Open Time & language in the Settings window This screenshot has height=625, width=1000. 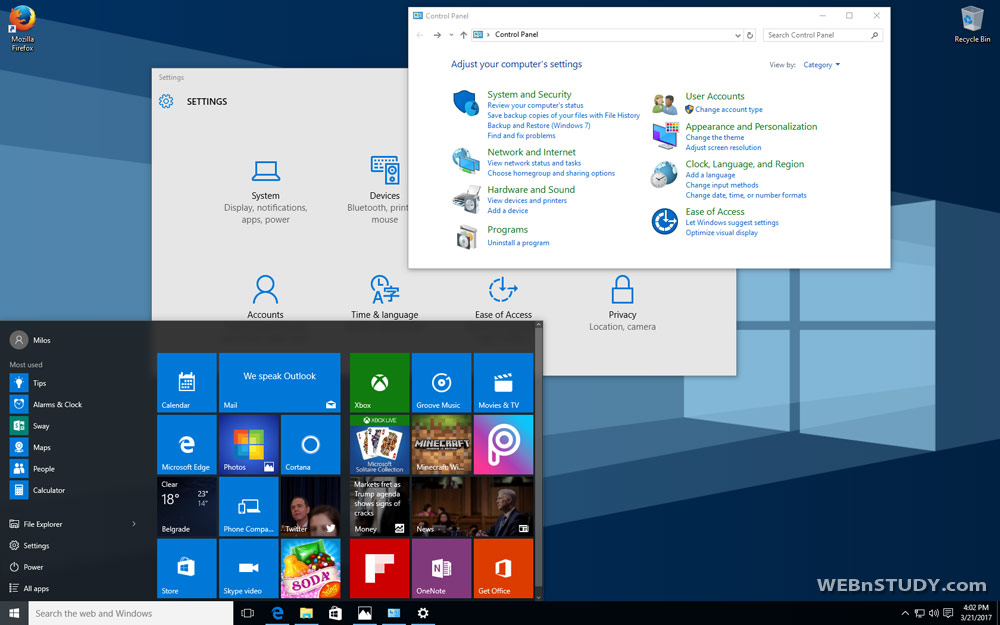(385, 297)
